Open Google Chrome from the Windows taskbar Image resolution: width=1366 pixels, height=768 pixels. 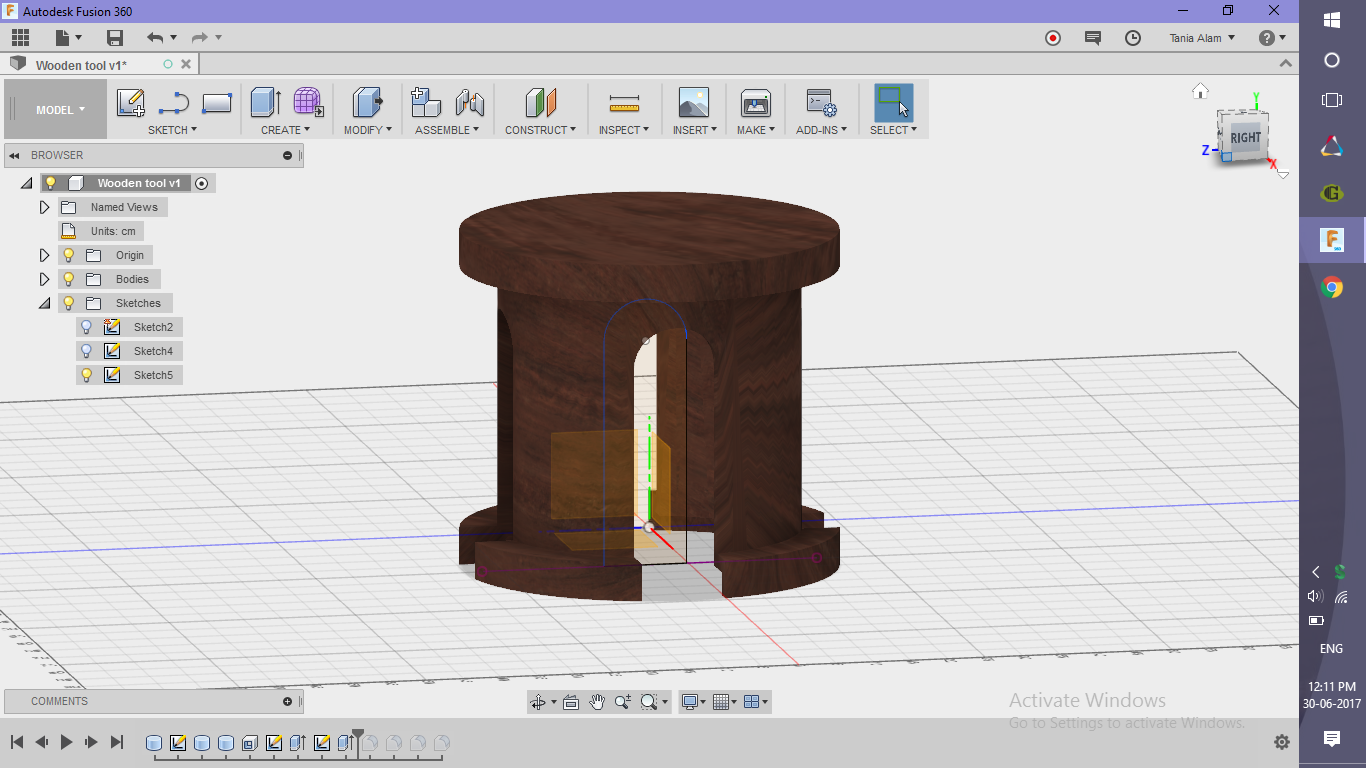click(1332, 288)
